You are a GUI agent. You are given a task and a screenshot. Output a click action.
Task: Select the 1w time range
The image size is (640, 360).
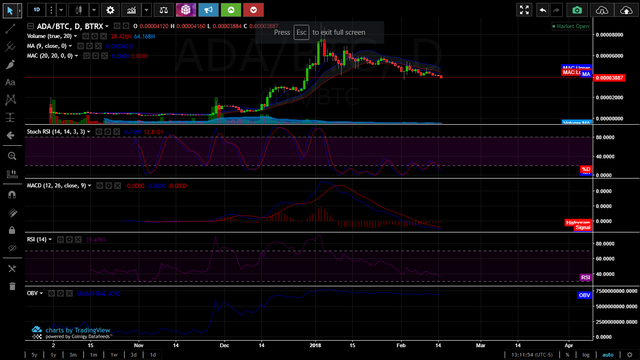point(114,355)
